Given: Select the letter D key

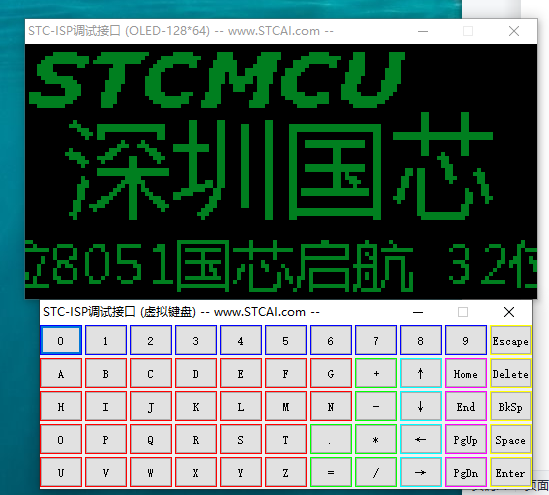Looking at the screenshot, I should click(196, 374).
